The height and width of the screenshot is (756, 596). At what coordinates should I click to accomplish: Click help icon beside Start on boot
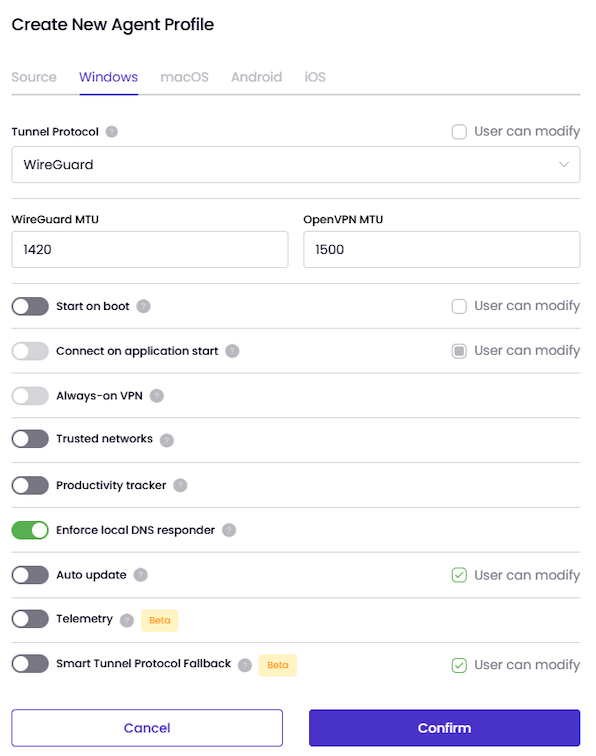pyautogui.click(x=143, y=306)
